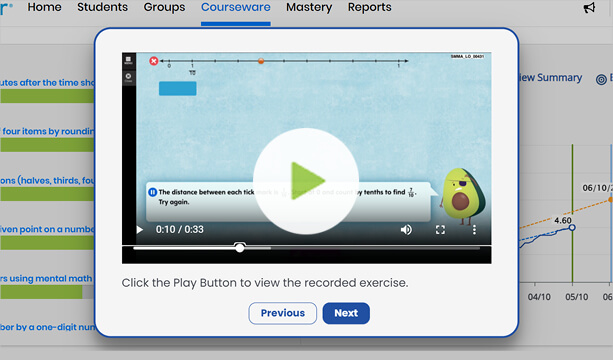The height and width of the screenshot is (360, 613).
Task: Click the red X icon by the number line
Action: point(154,61)
